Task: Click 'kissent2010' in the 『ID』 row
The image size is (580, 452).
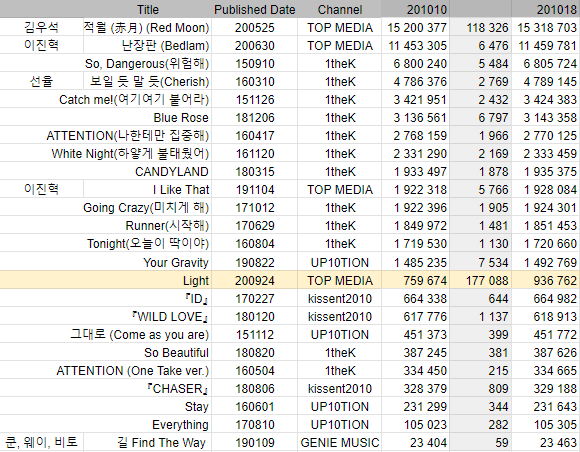Action: click(340, 298)
